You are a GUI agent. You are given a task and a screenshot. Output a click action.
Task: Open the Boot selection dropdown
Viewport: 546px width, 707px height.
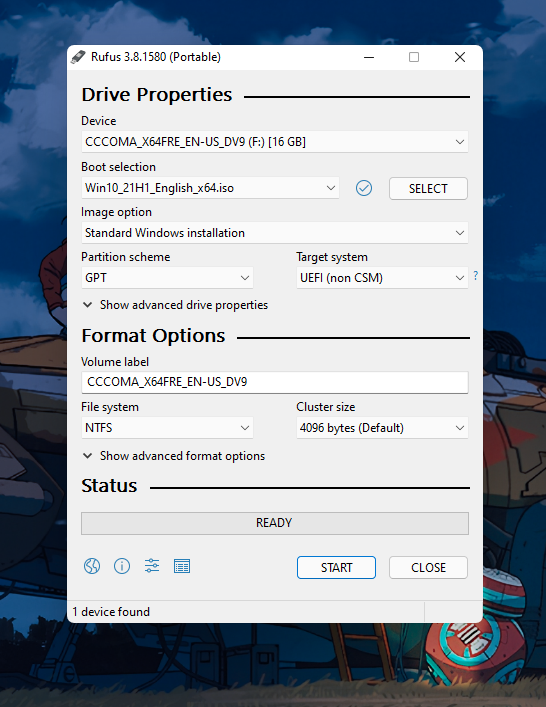(210, 188)
